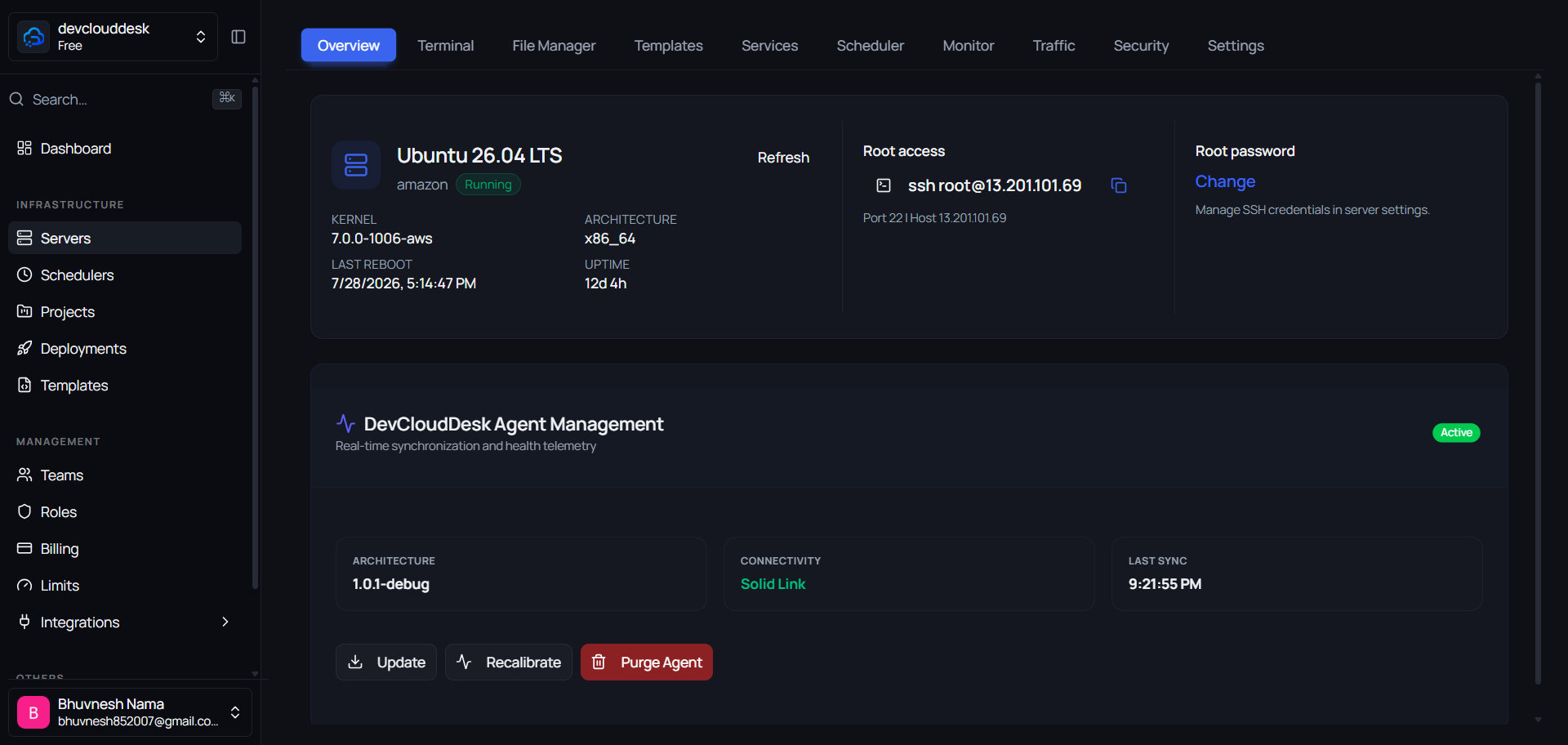Switch to the Monitor tab
1568x745 pixels.
coord(969,45)
